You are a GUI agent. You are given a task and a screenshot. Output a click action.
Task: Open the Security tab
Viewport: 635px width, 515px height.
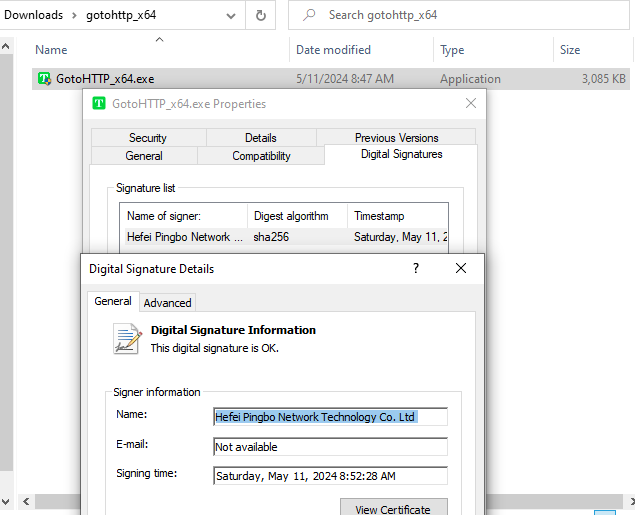(x=148, y=138)
